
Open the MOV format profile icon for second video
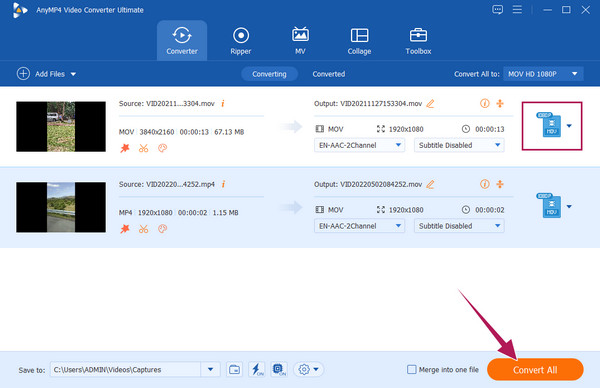point(548,205)
